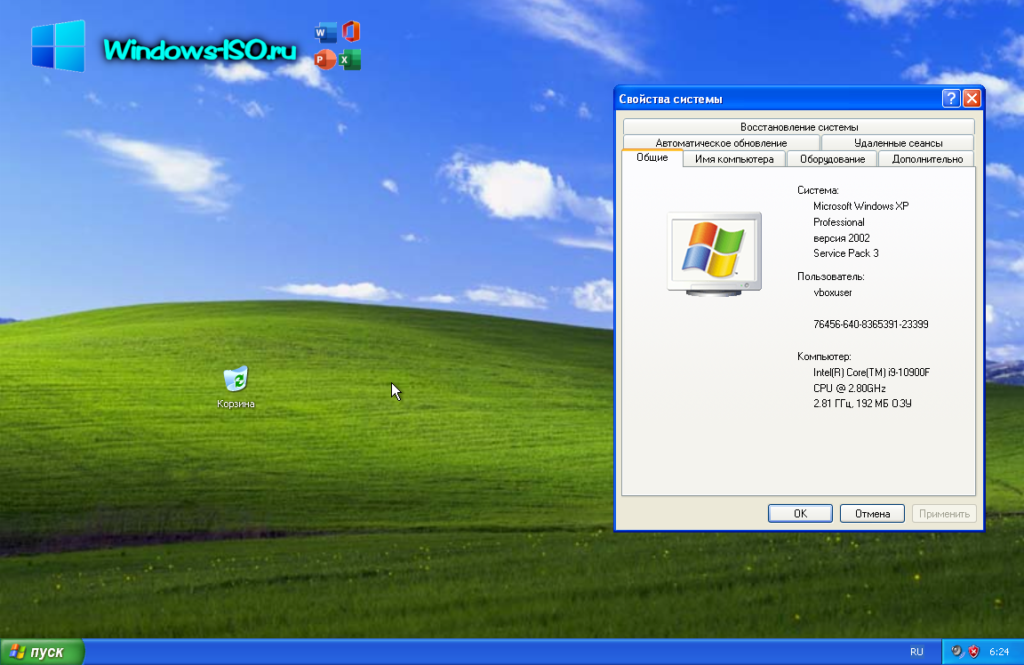Screen dimensions: 1024x665
Task: Click the 2.81 ГГц, 192 МБ ОЗУ text
Action: 862,403
